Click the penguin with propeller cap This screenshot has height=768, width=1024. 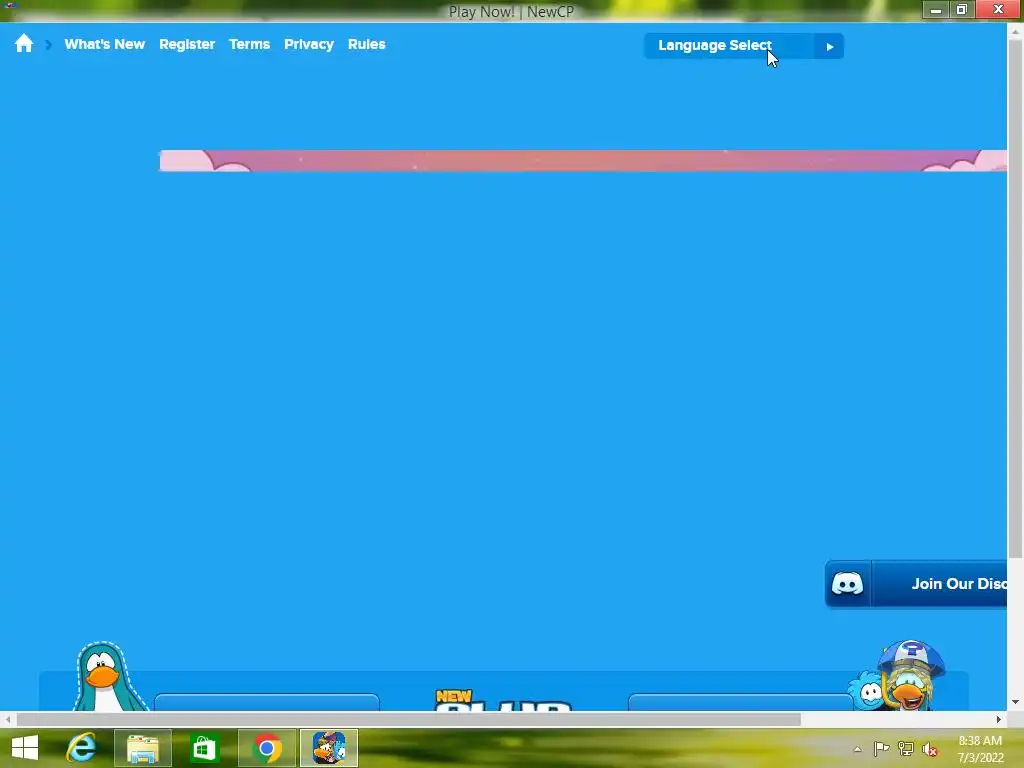(x=912, y=675)
